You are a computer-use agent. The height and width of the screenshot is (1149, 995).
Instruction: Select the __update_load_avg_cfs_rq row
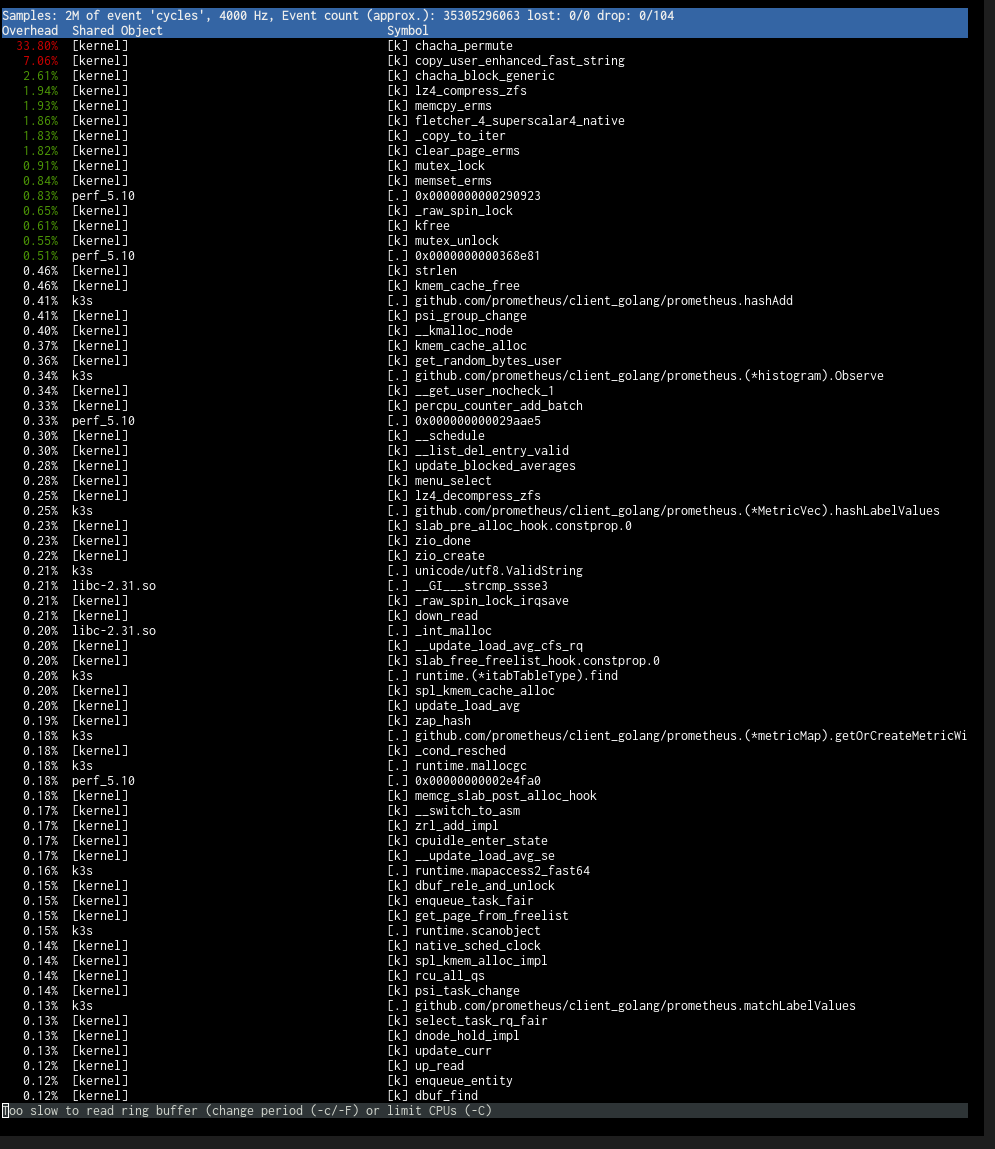(484, 646)
